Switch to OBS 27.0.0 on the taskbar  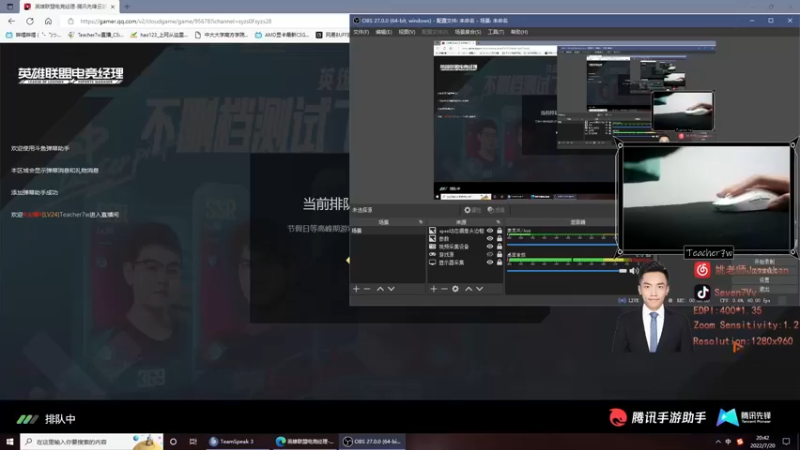(x=372, y=442)
